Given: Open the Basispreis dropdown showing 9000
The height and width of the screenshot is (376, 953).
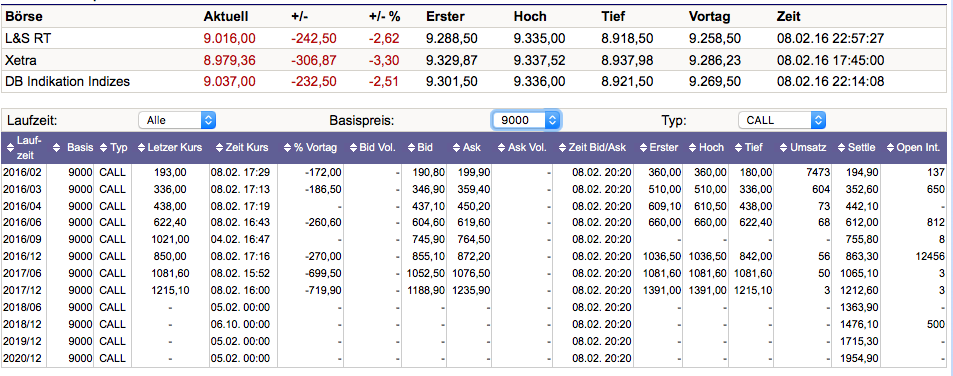Looking at the screenshot, I should (x=526, y=120).
